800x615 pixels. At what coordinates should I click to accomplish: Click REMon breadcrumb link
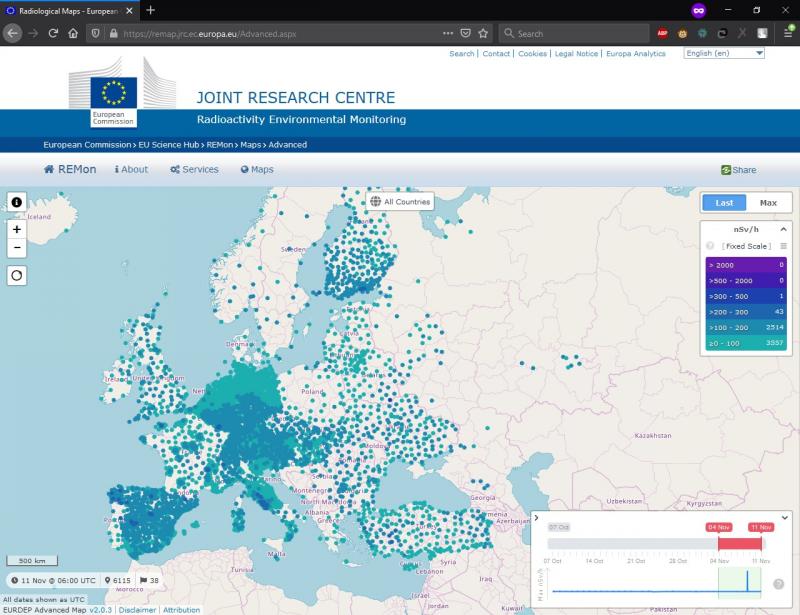pyautogui.click(x=219, y=145)
